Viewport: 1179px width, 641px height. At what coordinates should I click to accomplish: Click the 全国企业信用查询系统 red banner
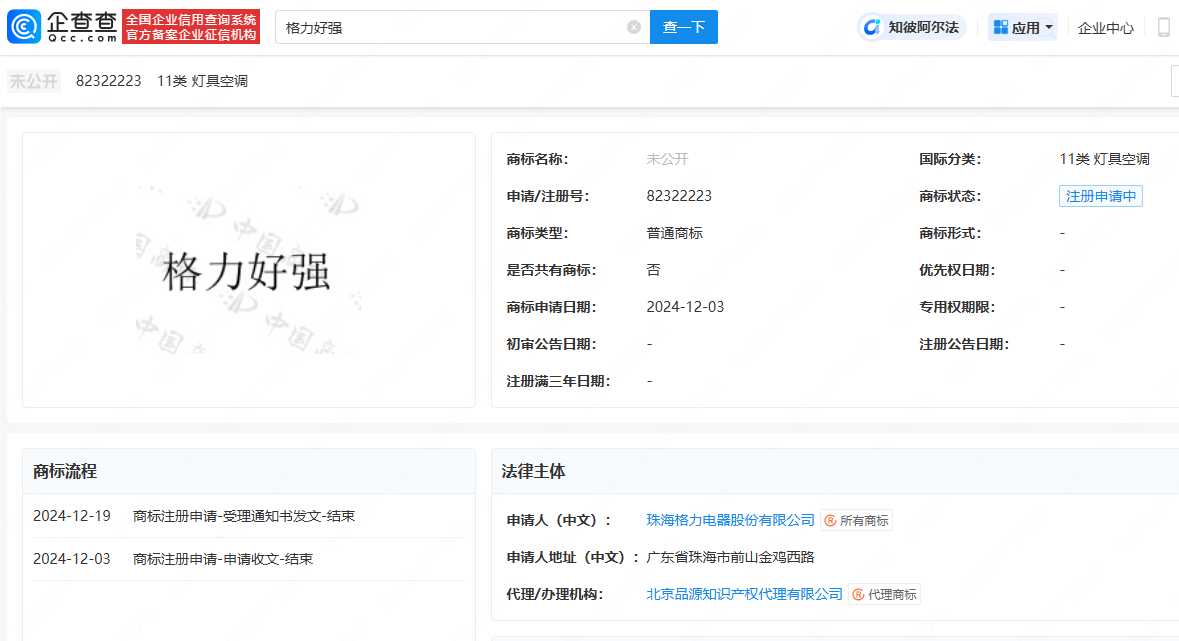tap(191, 27)
